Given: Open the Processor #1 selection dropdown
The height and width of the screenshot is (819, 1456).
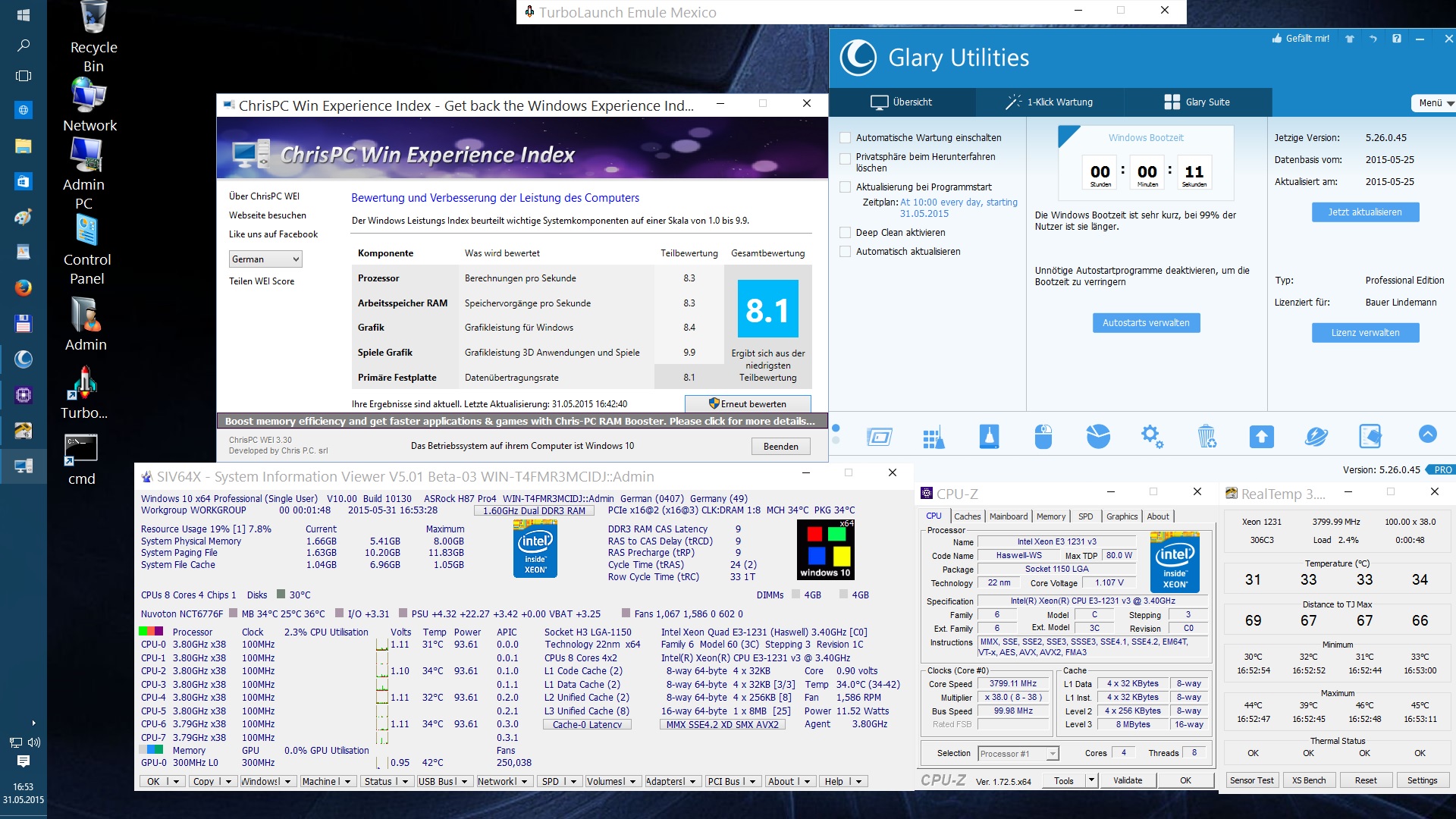Looking at the screenshot, I should coord(1018,754).
